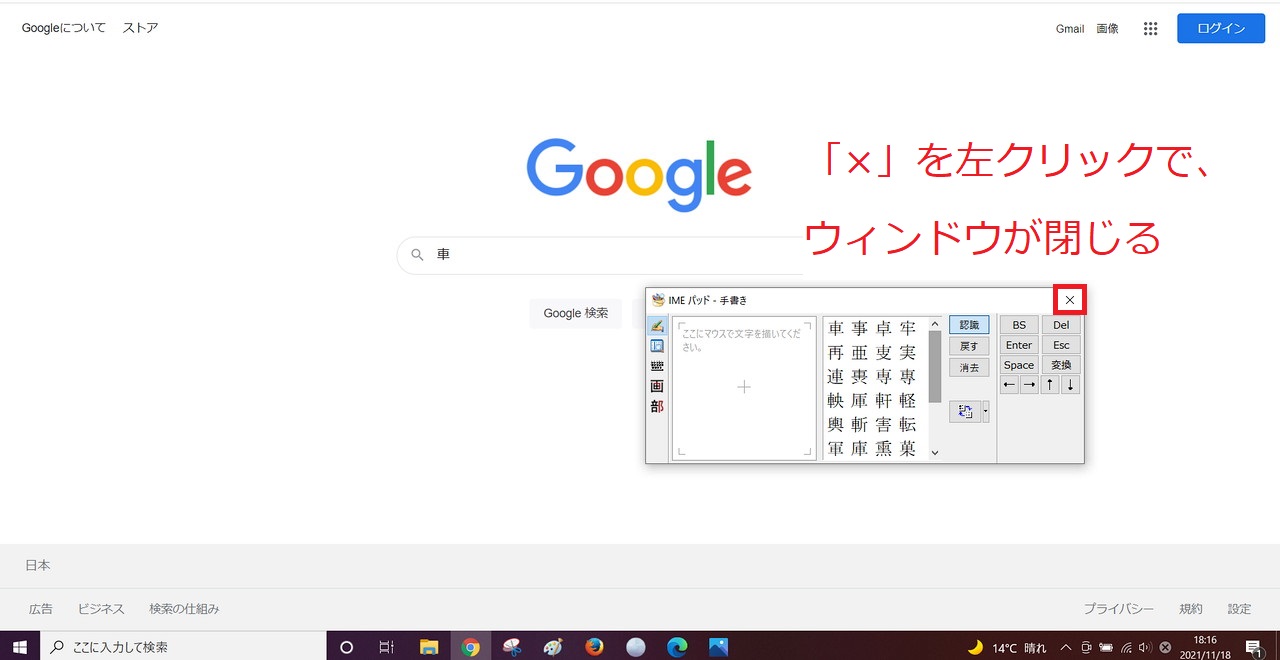Click the left arrow key in IME Pad
The height and width of the screenshot is (660, 1280).
tap(1009, 385)
